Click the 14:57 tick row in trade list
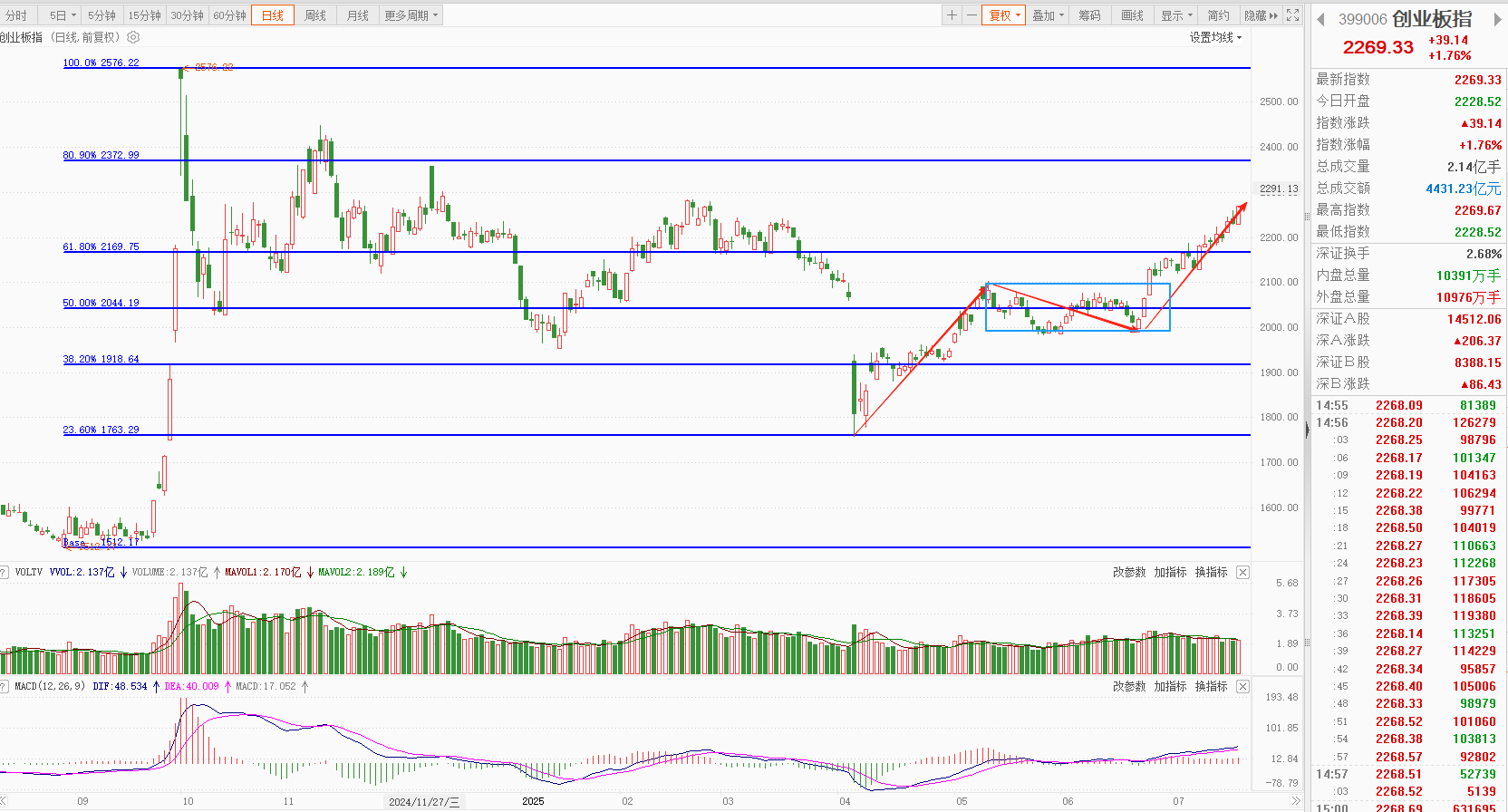 [1406, 774]
